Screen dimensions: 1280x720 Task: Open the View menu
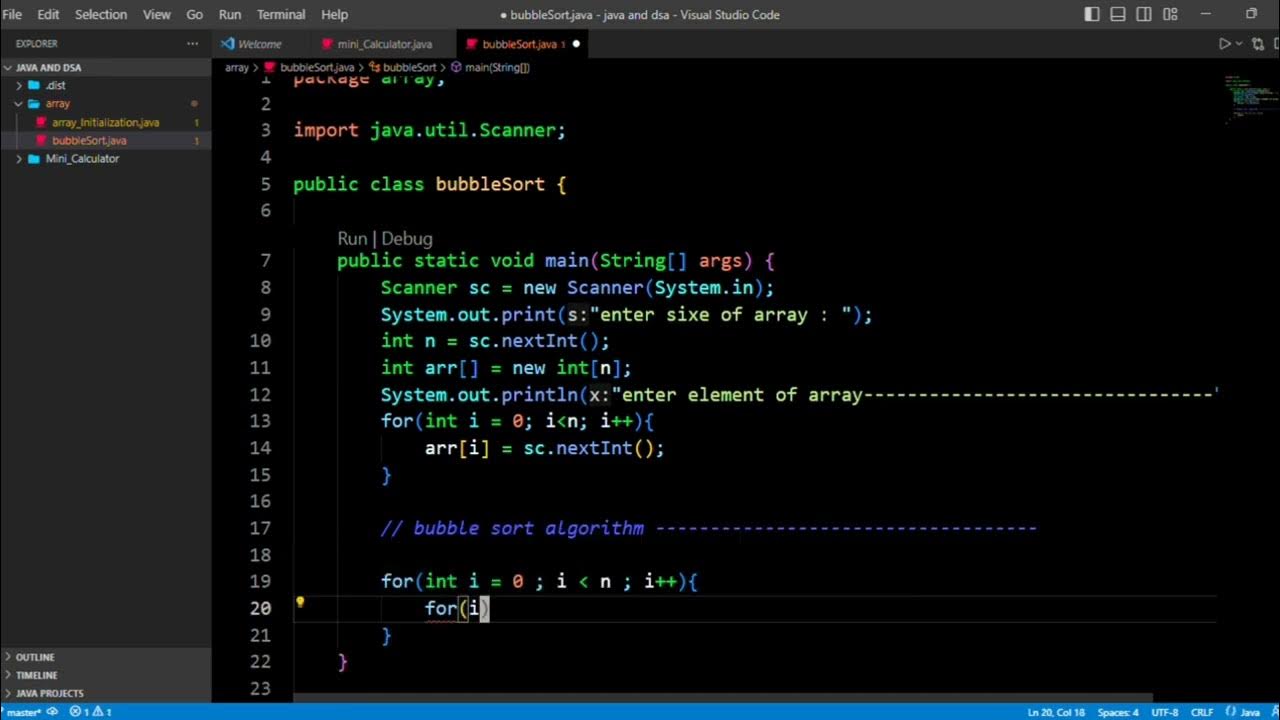click(156, 14)
